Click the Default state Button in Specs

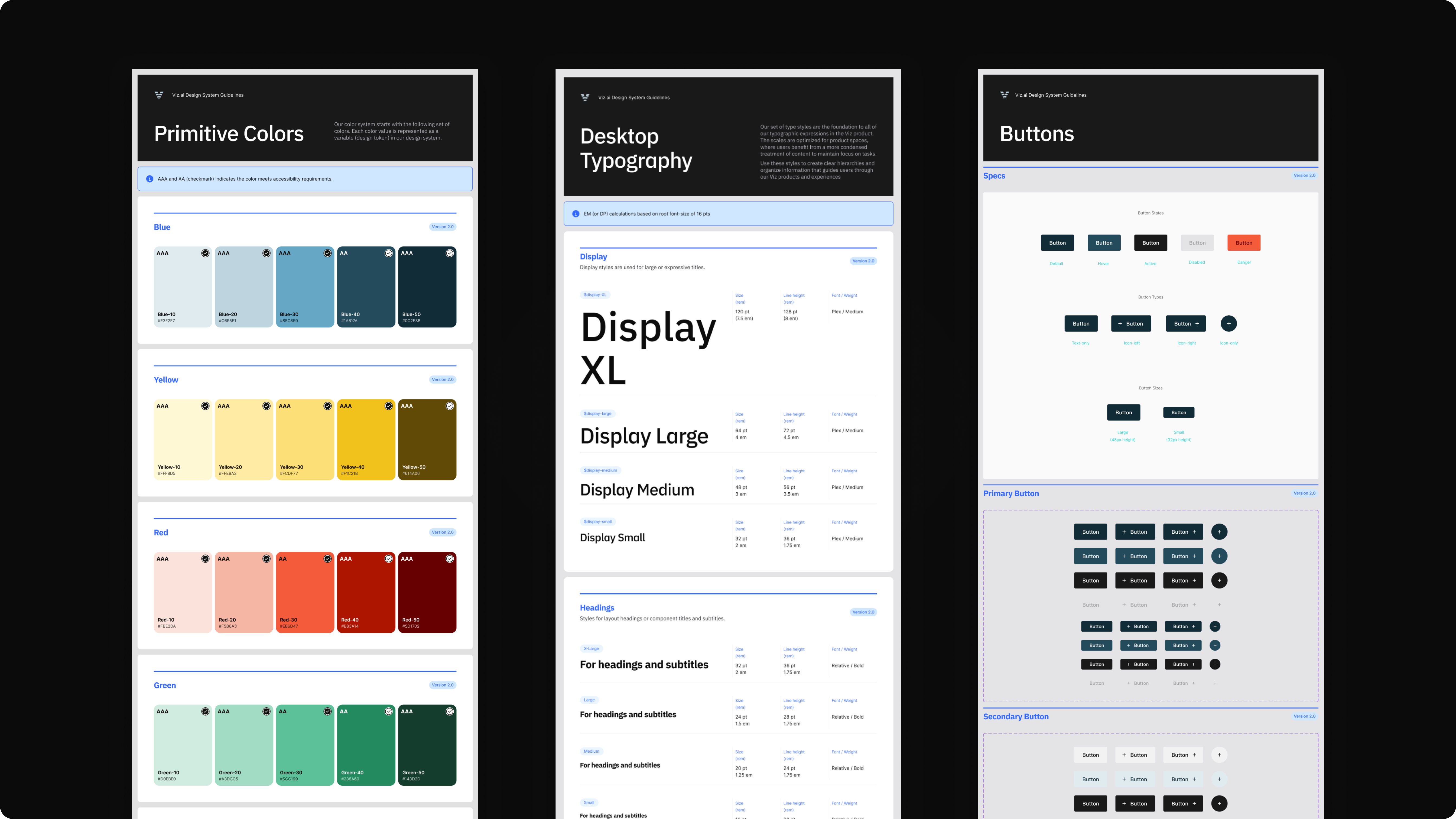tap(1058, 242)
